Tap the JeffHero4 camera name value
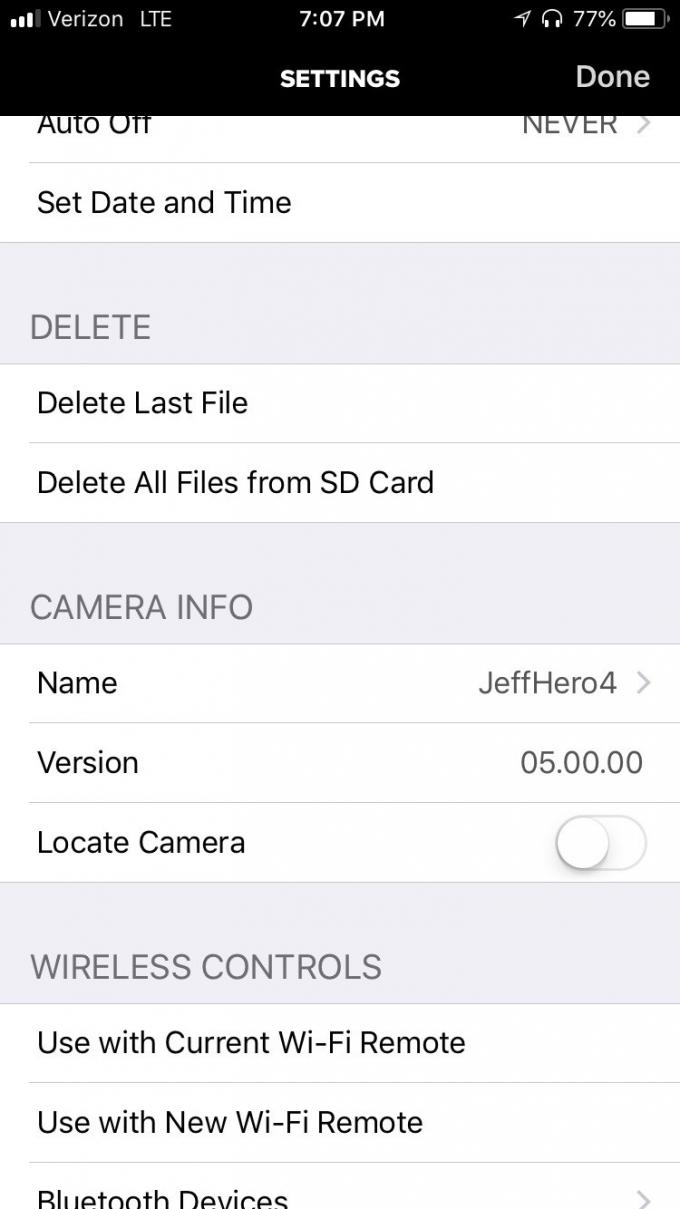The height and width of the screenshot is (1209, 680). point(547,683)
